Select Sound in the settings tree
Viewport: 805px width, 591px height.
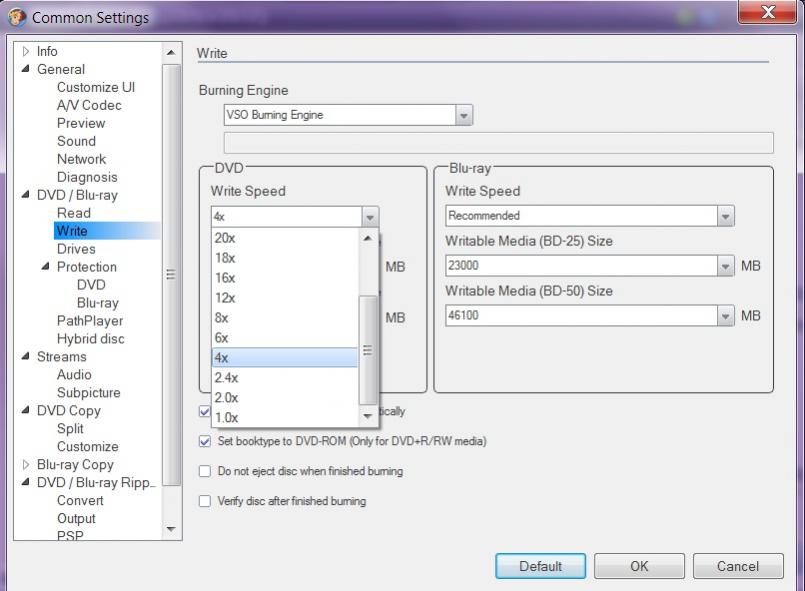(x=76, y=141)
